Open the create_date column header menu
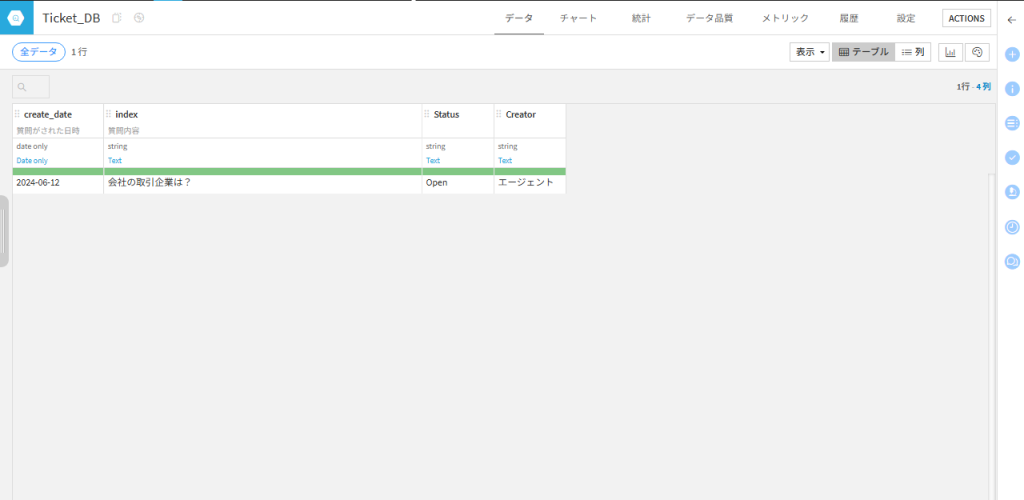This screenshot has height=500, width=1024. (x=48, y=115)
